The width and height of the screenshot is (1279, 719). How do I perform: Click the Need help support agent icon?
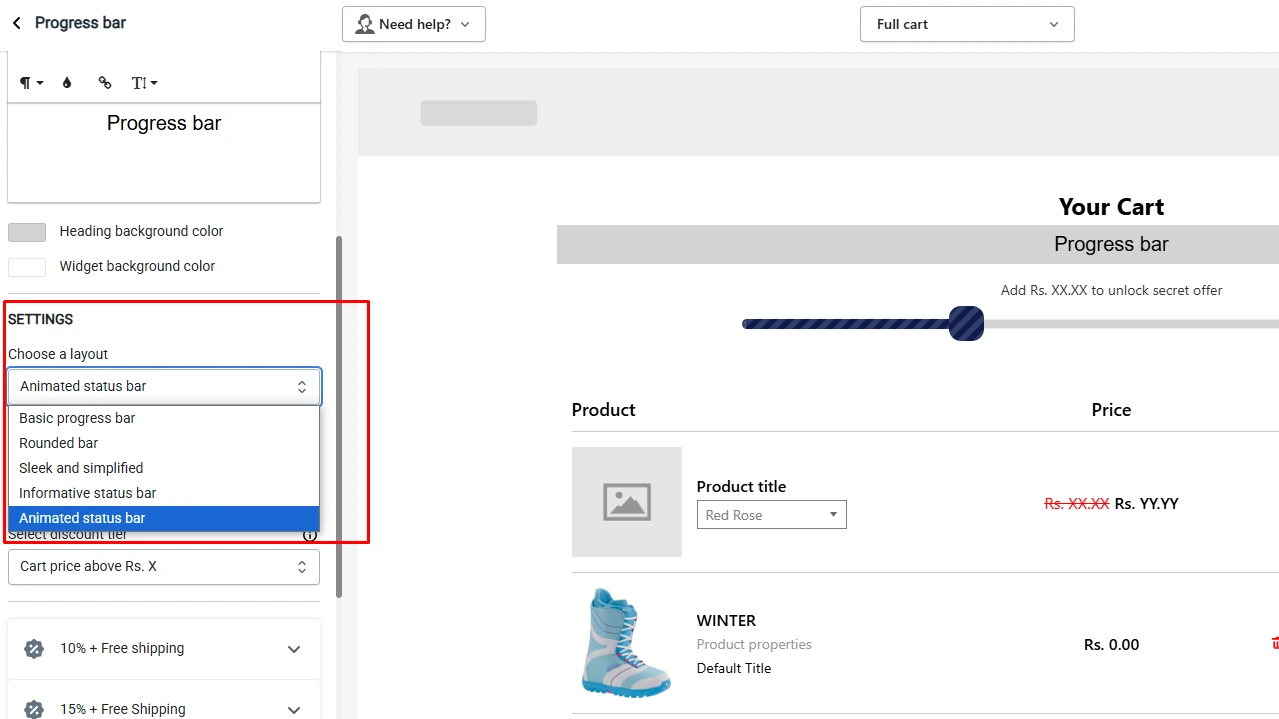[x=365, y=24]
